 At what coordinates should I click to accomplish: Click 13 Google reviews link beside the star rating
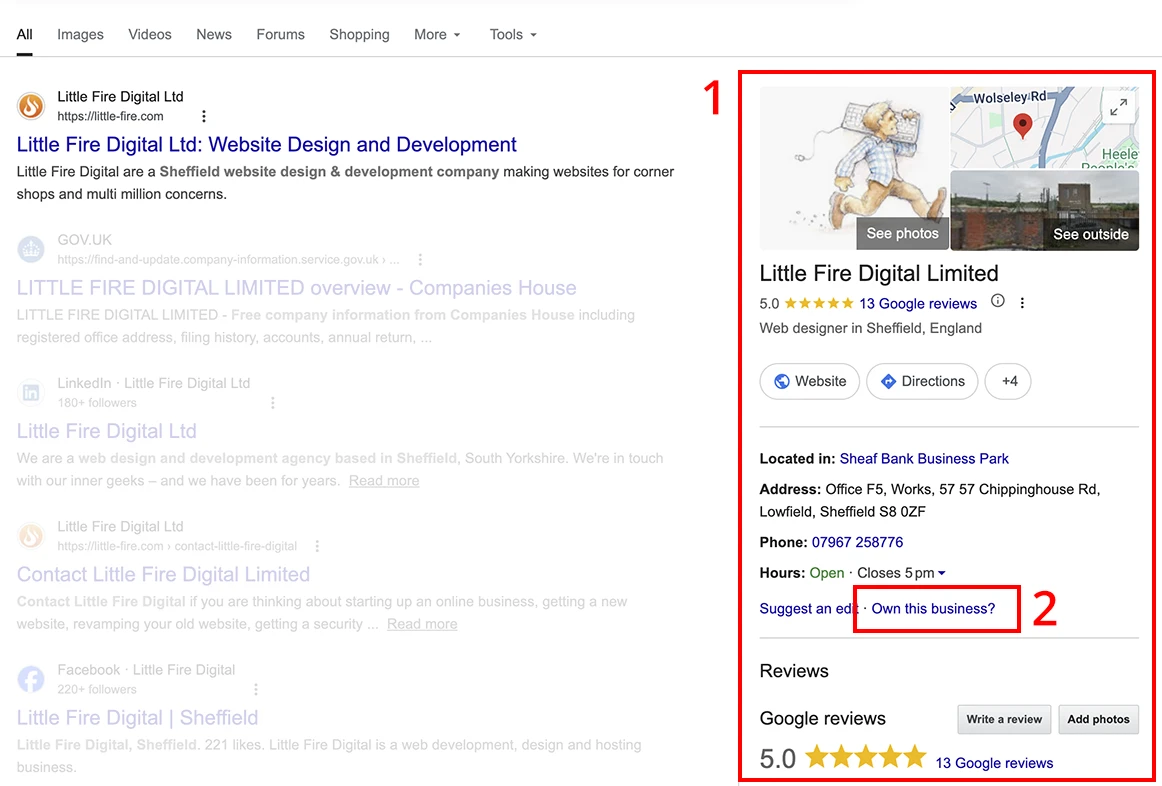[918, 304]
